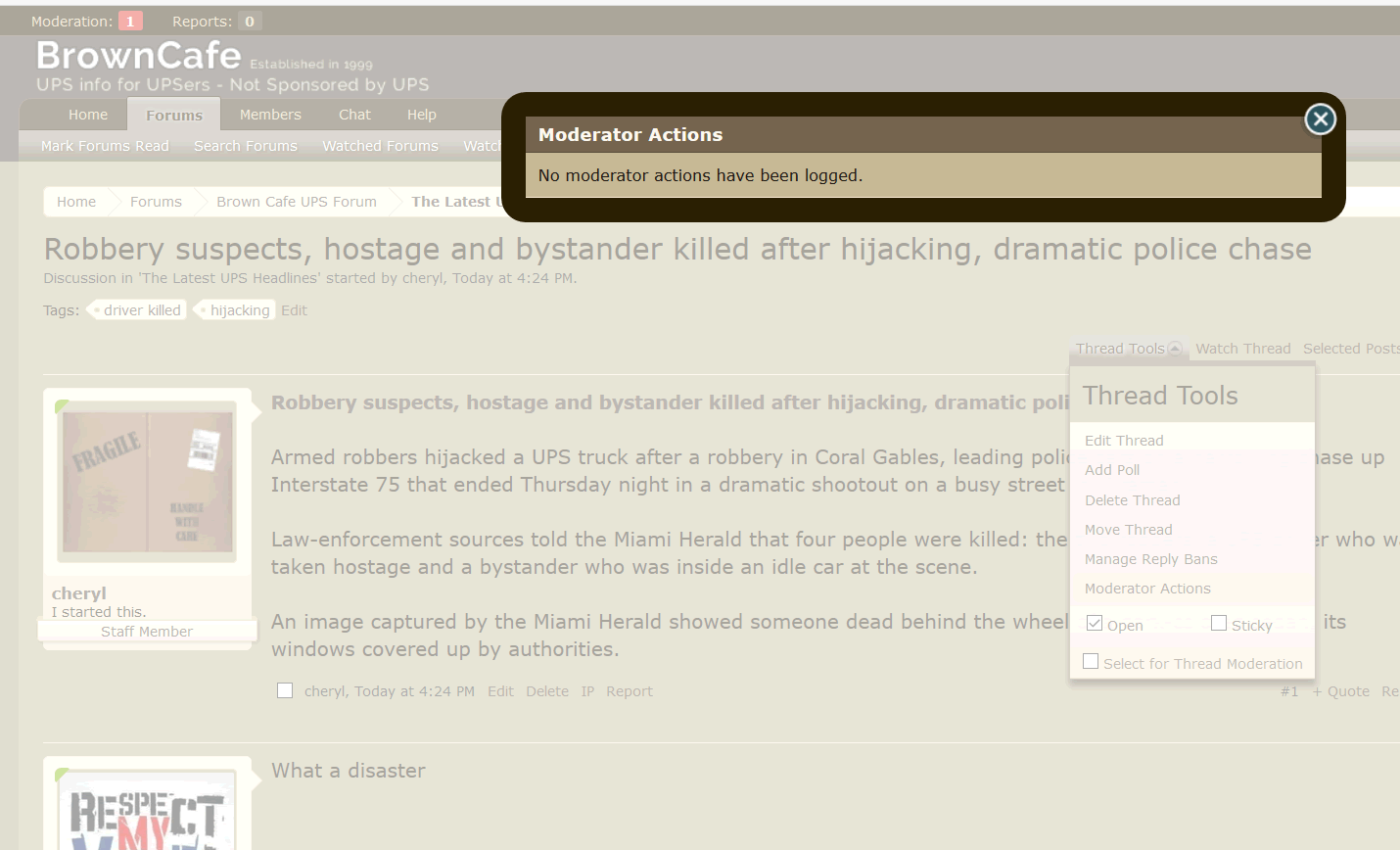Click Watch Thread link
This screenshot has width=1400, height=850.
[x=1242, y=349]
